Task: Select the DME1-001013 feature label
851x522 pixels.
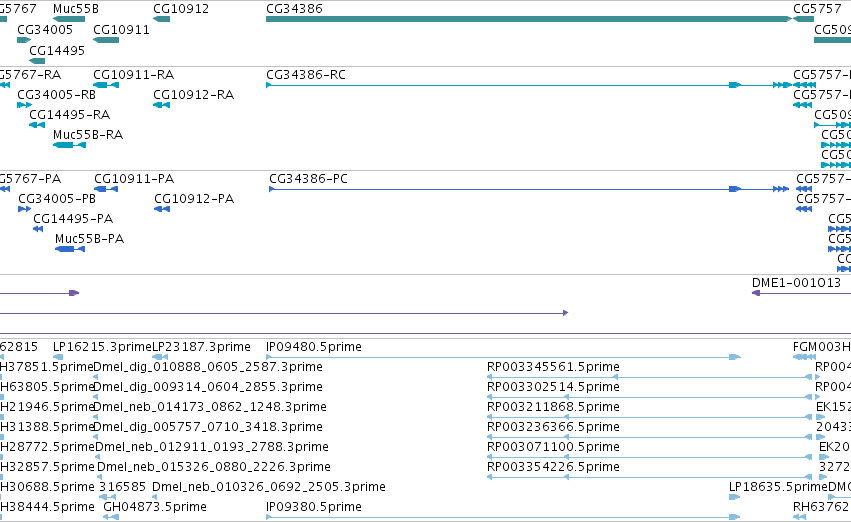Action: [x=796, y=283]
